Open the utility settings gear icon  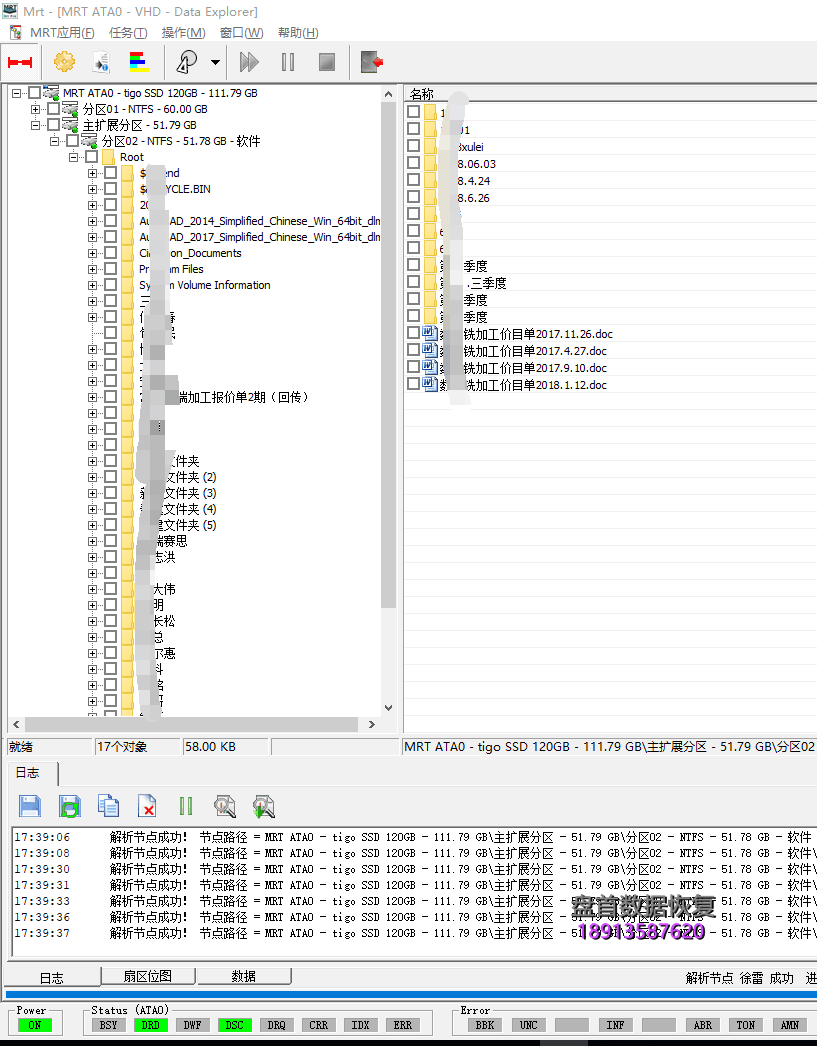64,61
